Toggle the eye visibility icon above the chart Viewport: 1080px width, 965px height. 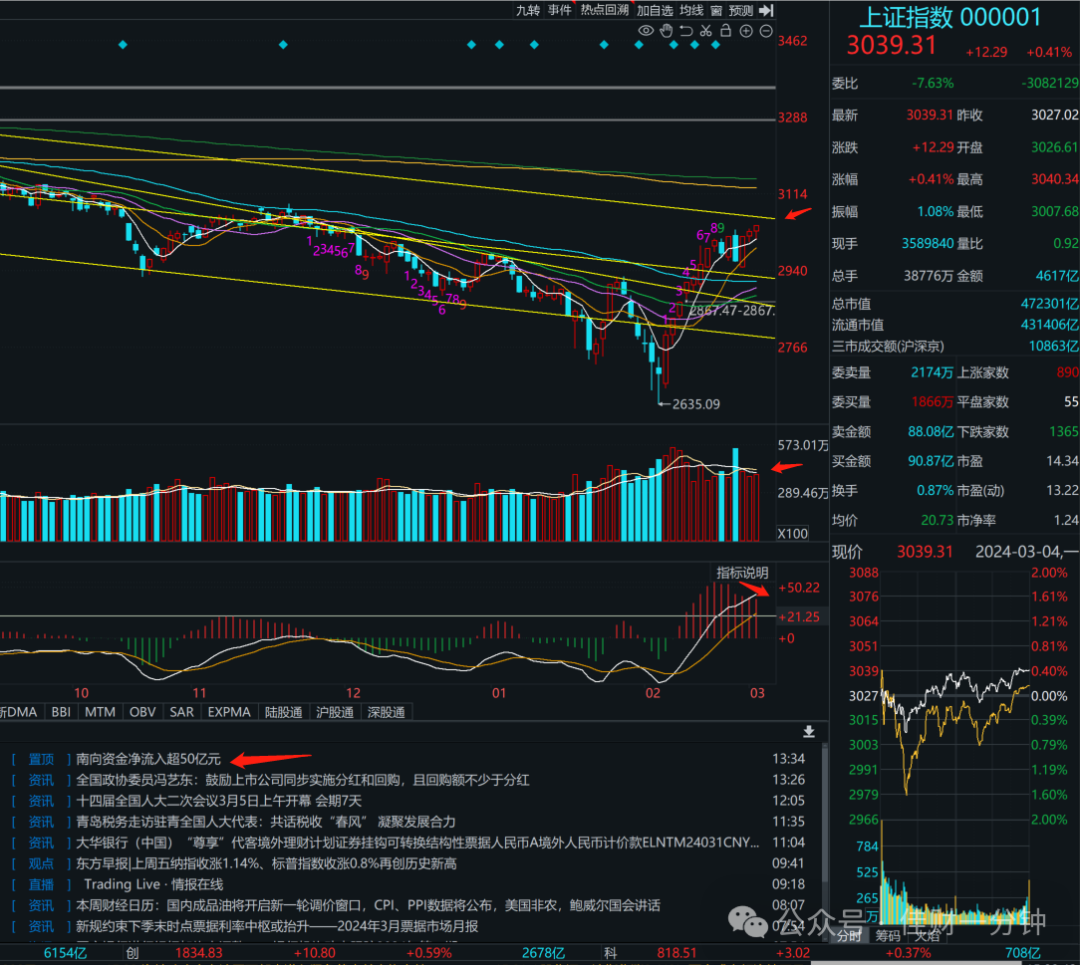pyautogui.click(x=645, y=30)
